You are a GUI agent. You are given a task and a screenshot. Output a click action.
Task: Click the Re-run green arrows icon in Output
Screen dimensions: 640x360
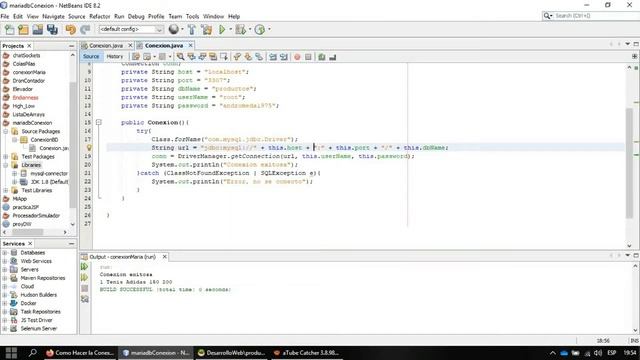pos(84,267)
